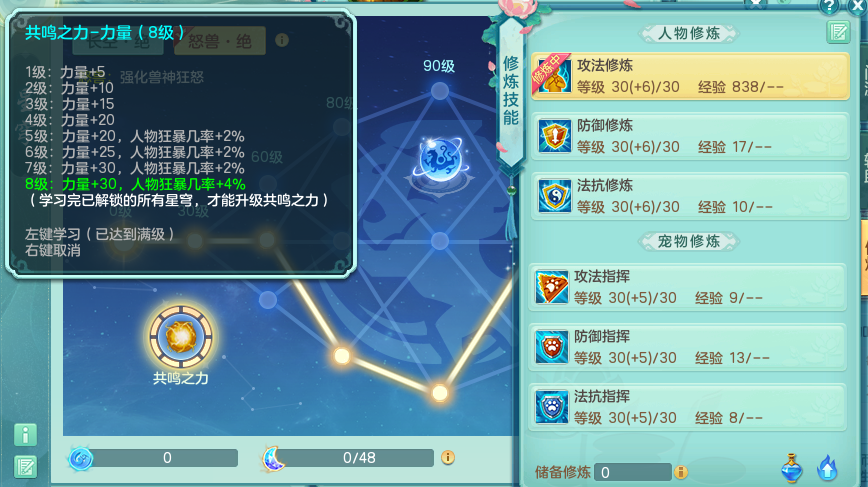The height and width of the screenshot is (487, 868).
Task: Click the 储备修炼 value field
Action: pos(632,472)
